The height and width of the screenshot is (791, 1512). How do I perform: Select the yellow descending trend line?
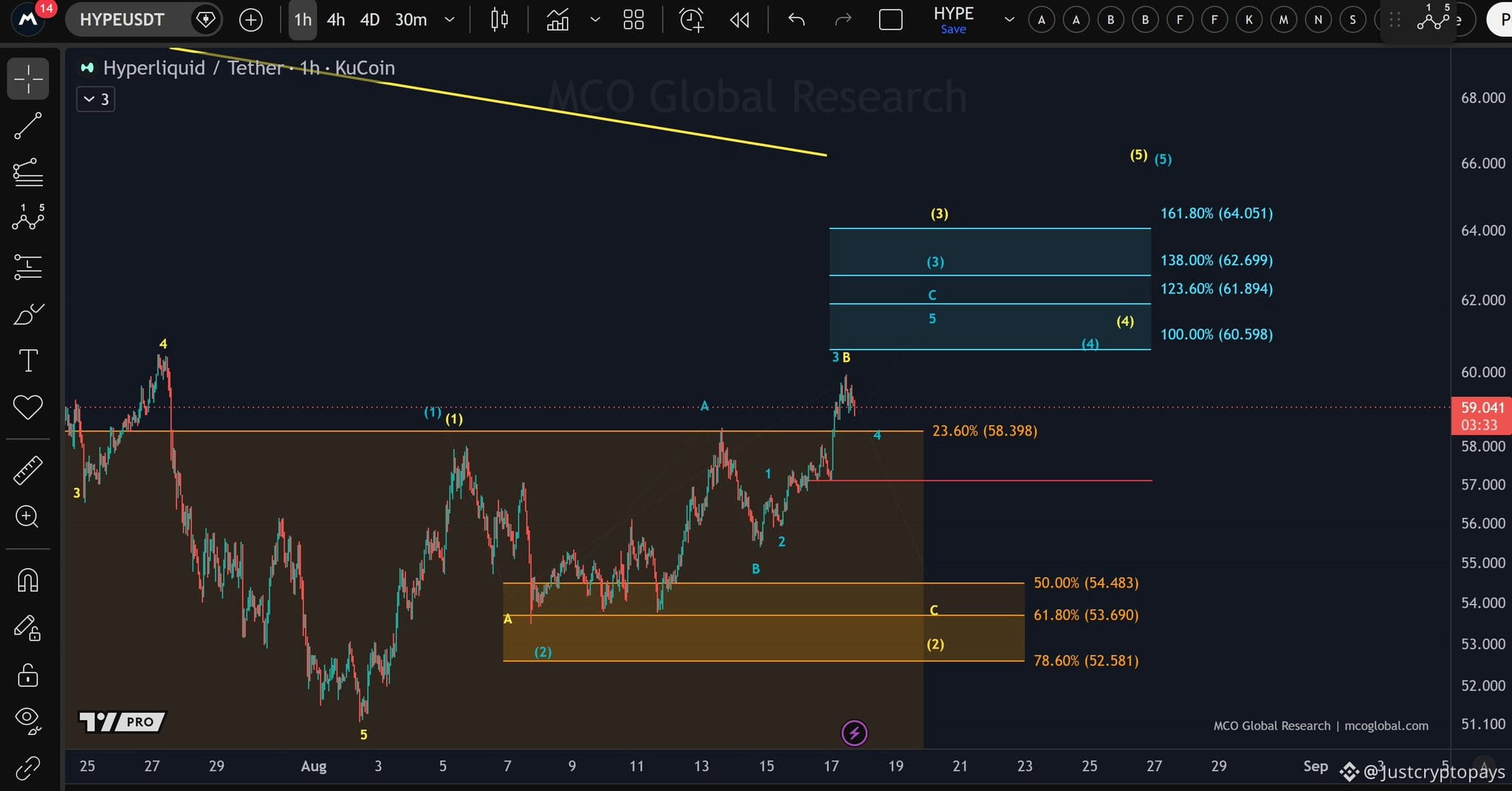499,103
